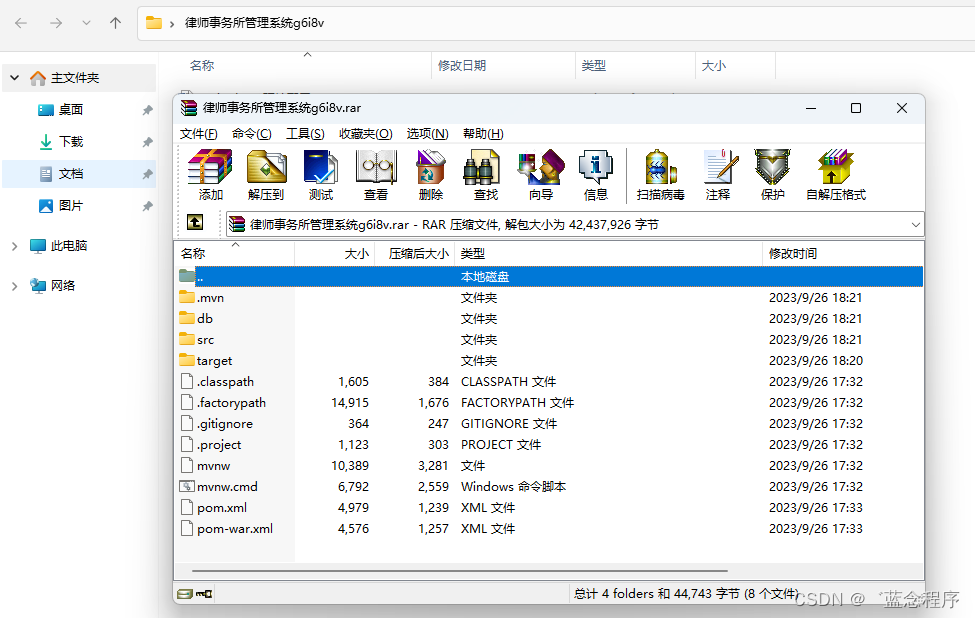Click Explorer forward arrow button
The width and height of the screenshot is (975, 618).
coord(56,23)
